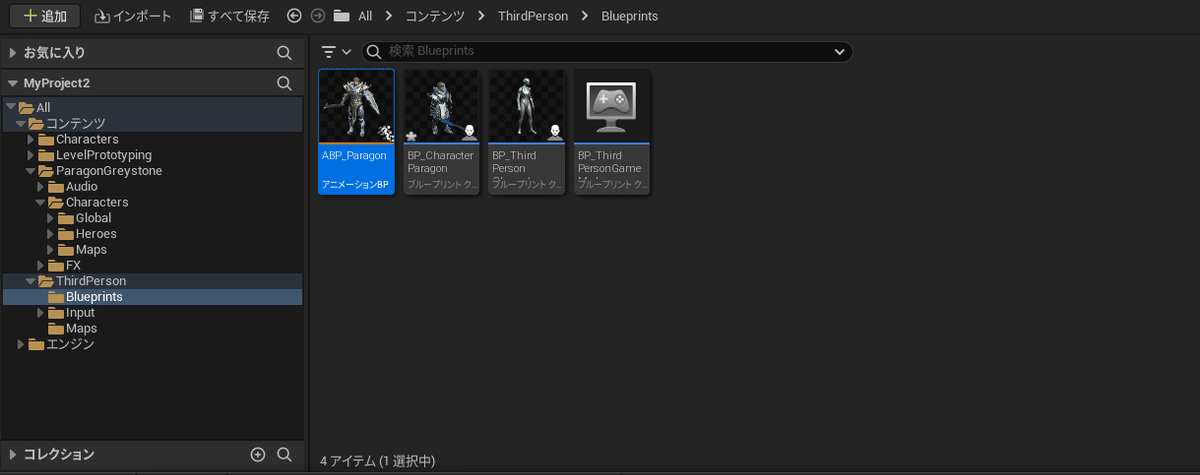This screenshot has height=475, width=1200.
Task: Open the filter dropdown menu
Action: pos(336,52)
